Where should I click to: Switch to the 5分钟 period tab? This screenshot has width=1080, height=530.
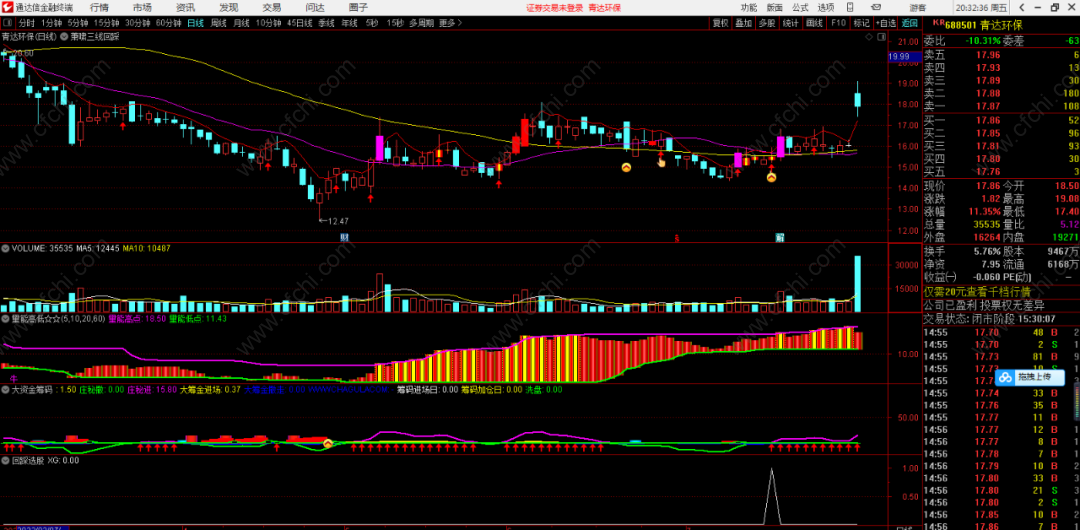79,23
